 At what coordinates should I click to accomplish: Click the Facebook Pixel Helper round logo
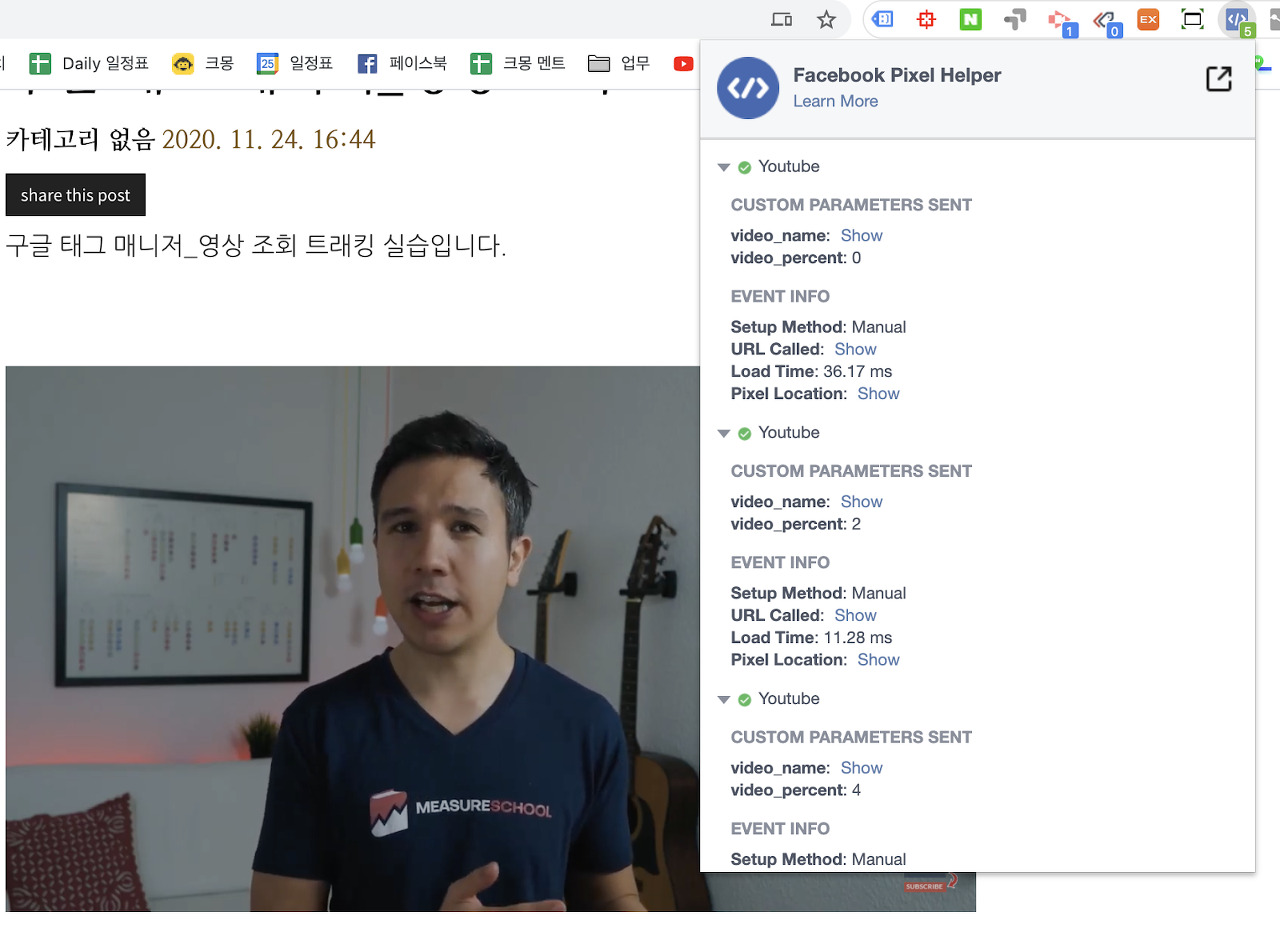pyautogui.click(x=748, y=88)
